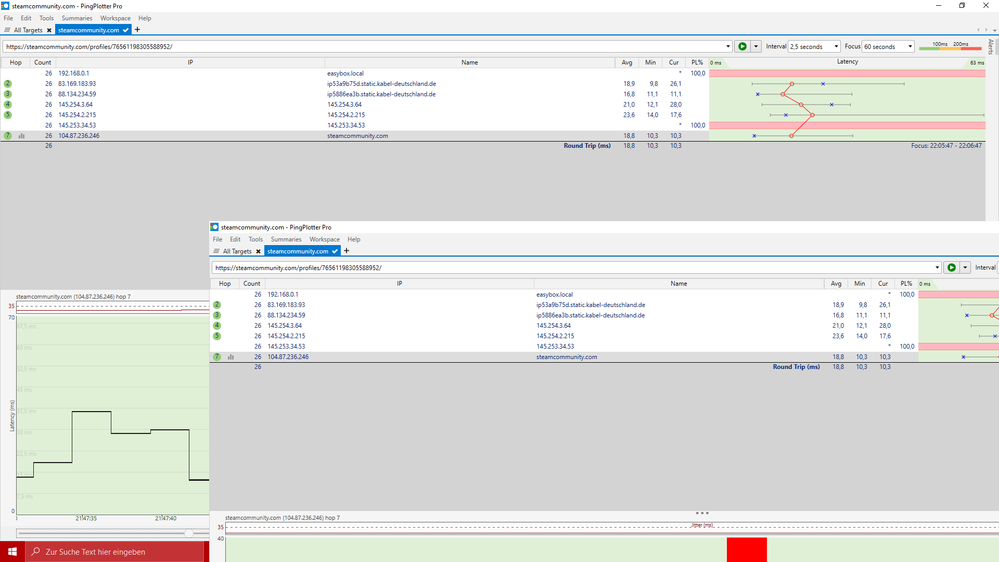Click the 100ms 200ms latency color scale
The width and height of the screenshot is (999, 562).
pyautogui.click(x=951, y=46)
